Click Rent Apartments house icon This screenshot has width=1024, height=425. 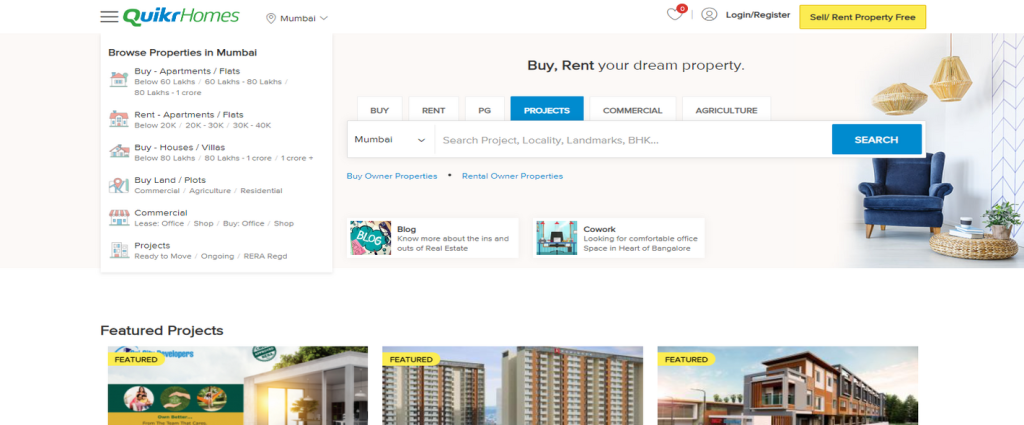click(x=119, y=119)
